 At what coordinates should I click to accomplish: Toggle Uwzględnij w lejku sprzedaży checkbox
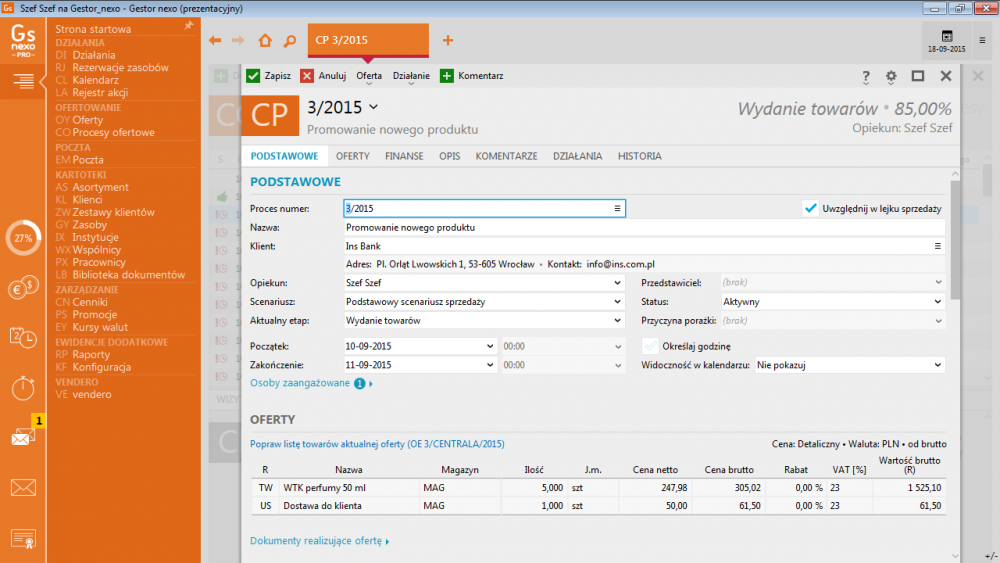(x=811, y=208)
